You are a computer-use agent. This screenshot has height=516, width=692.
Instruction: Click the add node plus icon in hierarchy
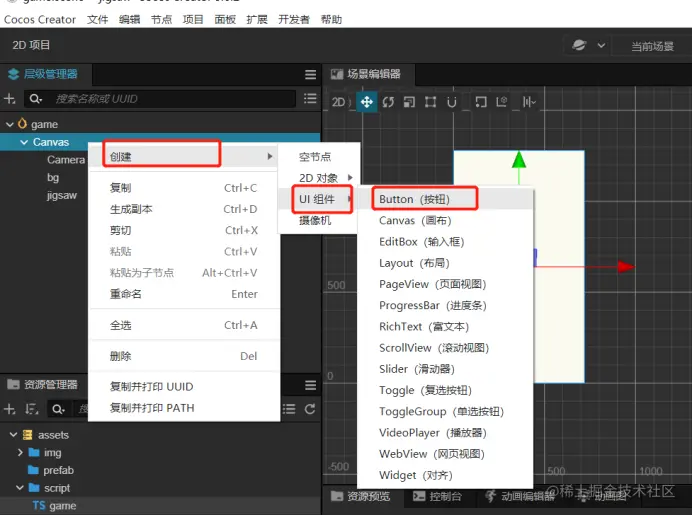pos(9,98)
